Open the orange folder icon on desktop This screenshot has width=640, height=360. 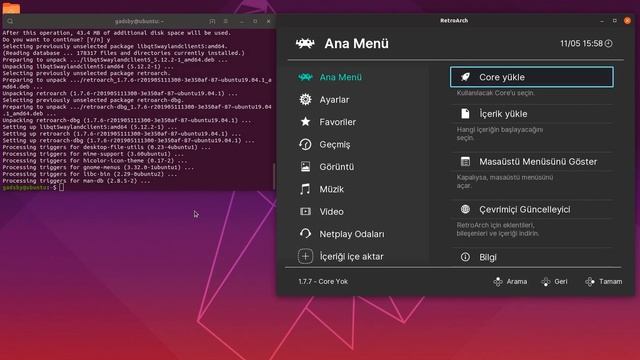11,7
